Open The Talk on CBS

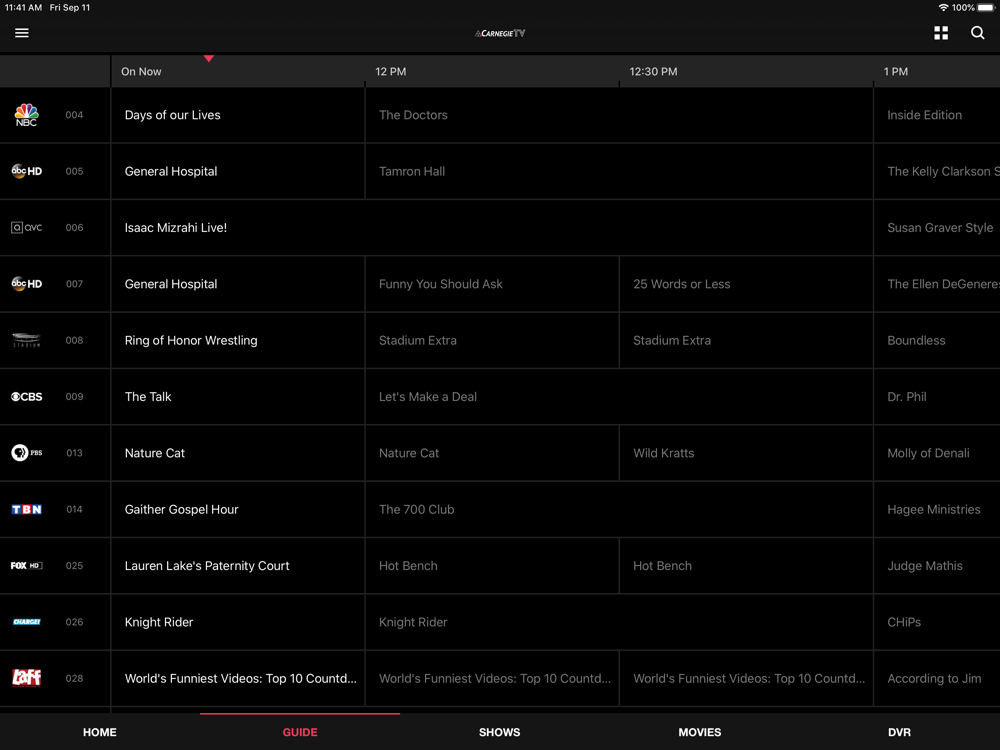pos(238,397)
